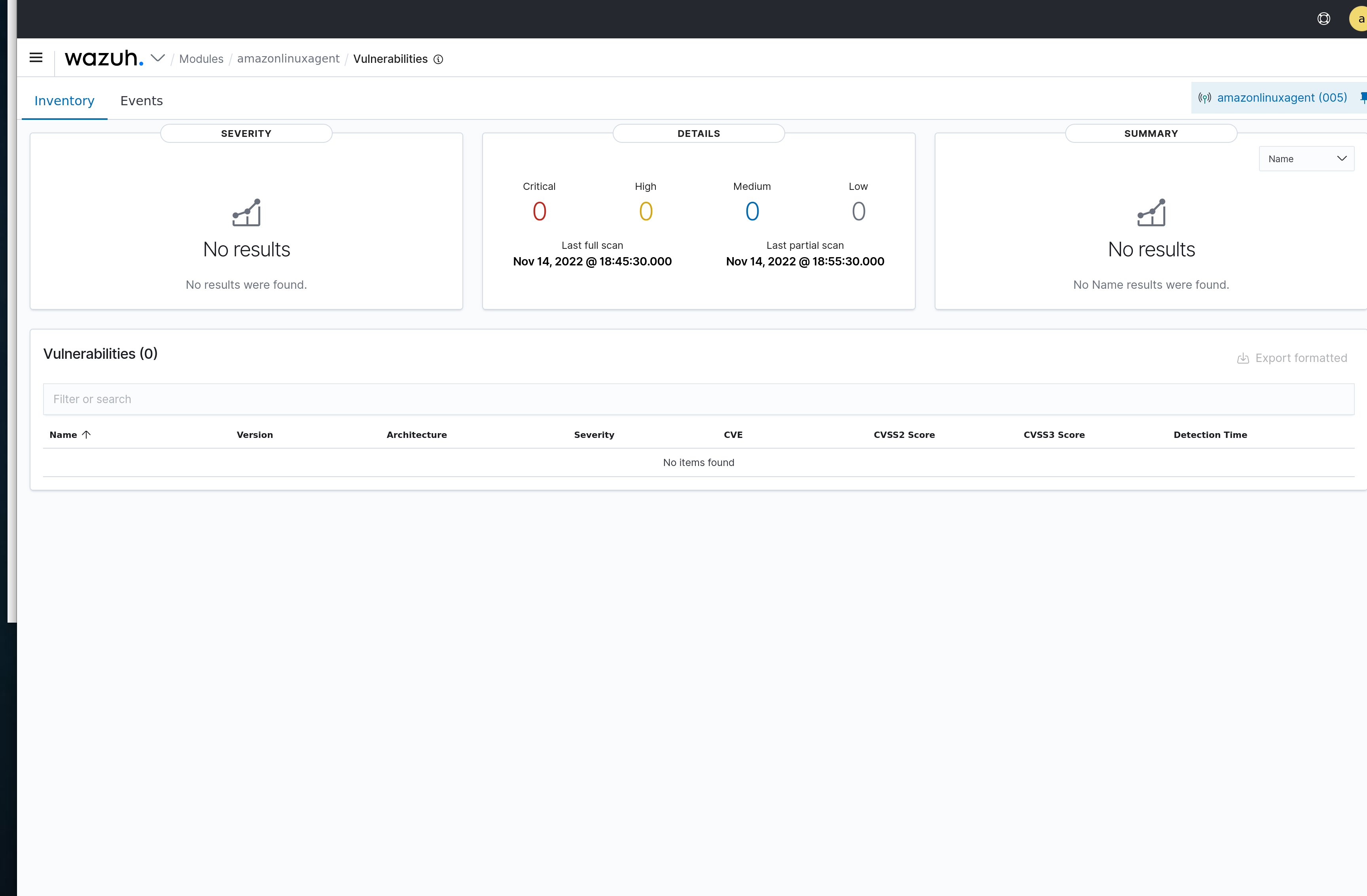This screenshot has height=896, width=1367.
Task: Click the Summary panel chart icon
Action: click(1151, 212)
